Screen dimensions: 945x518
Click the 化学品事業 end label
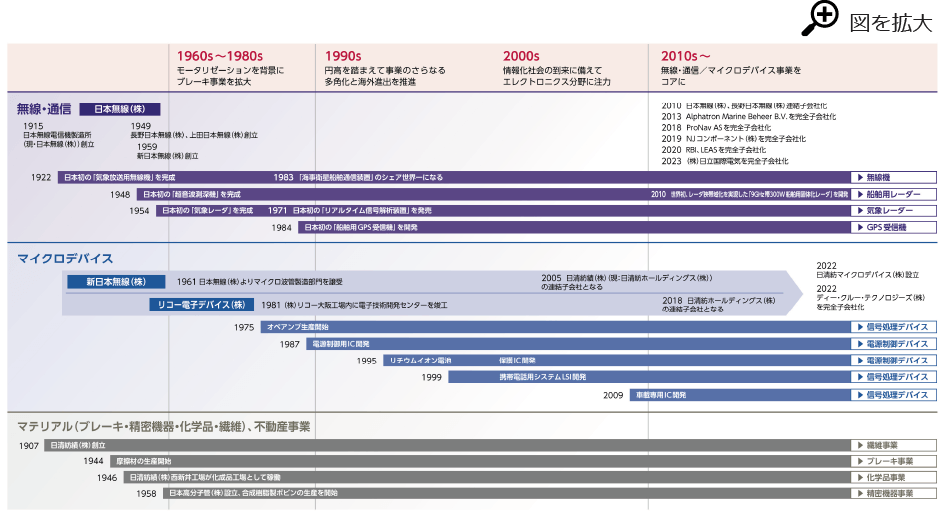point(894,478)
